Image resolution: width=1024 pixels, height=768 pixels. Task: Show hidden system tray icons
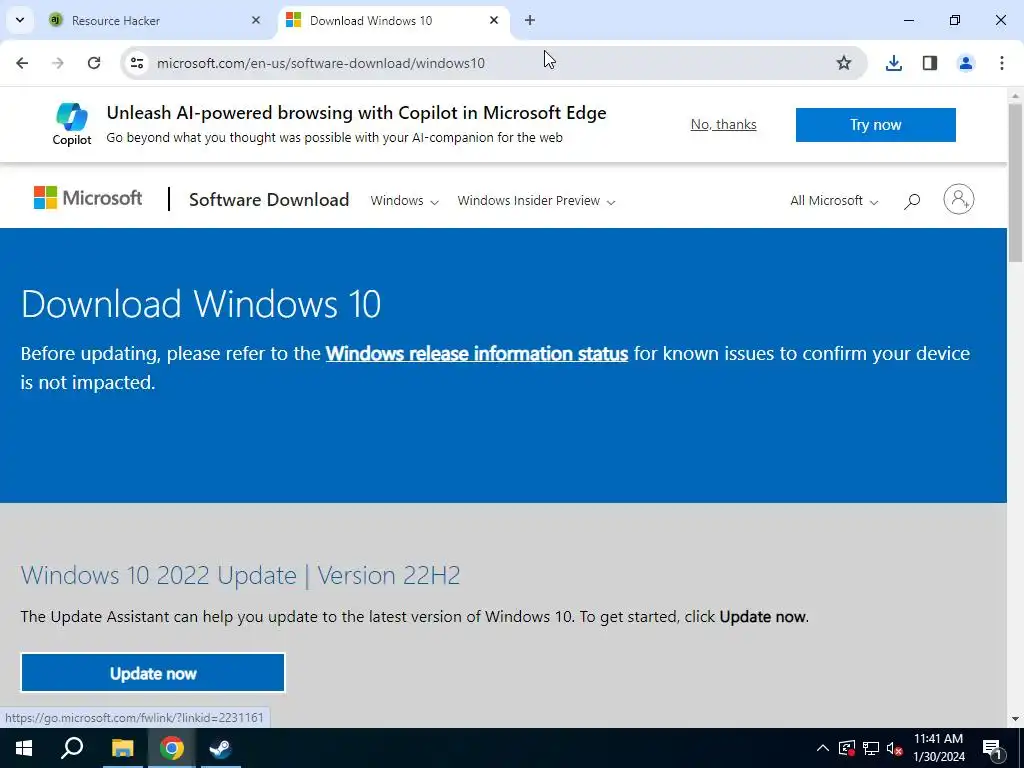(823, 748)
